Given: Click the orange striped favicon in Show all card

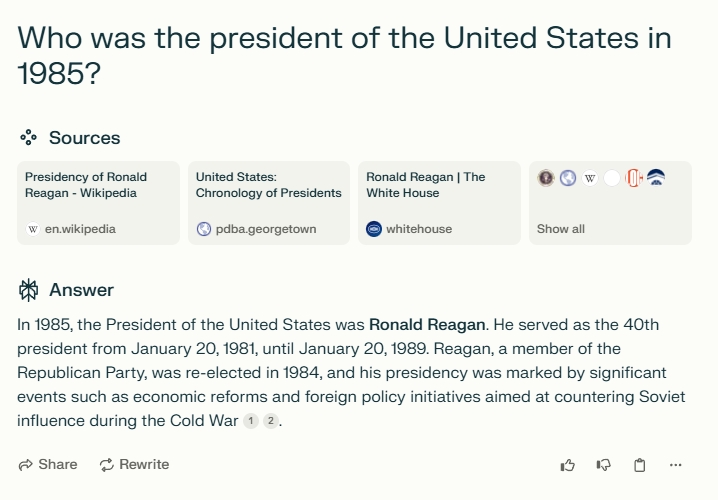Looking at the screenshot, I should click(634, 178).
